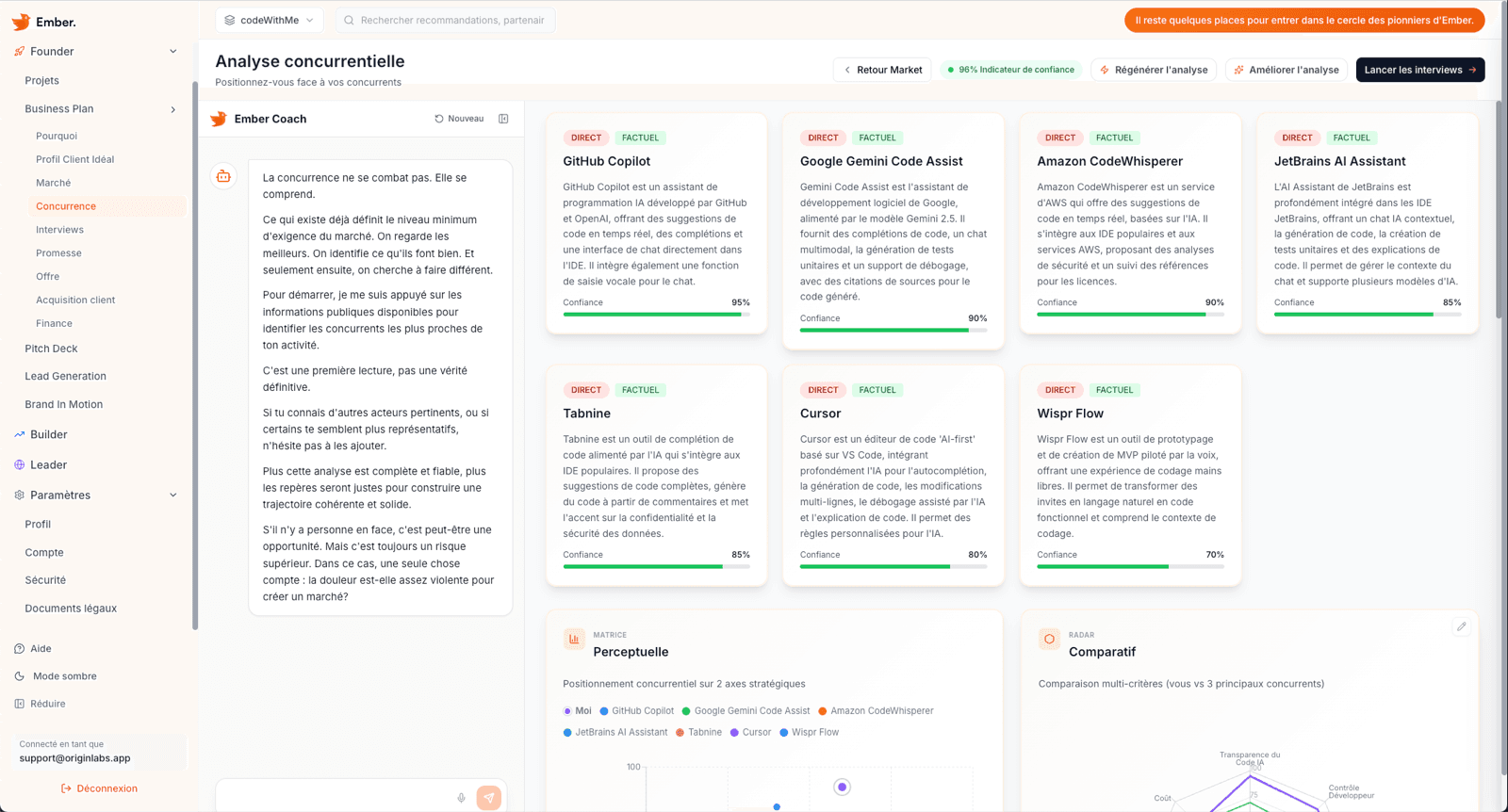Click the search recommendations field
This screenshot has height=812, width=1508.
(x=445, y=20)
